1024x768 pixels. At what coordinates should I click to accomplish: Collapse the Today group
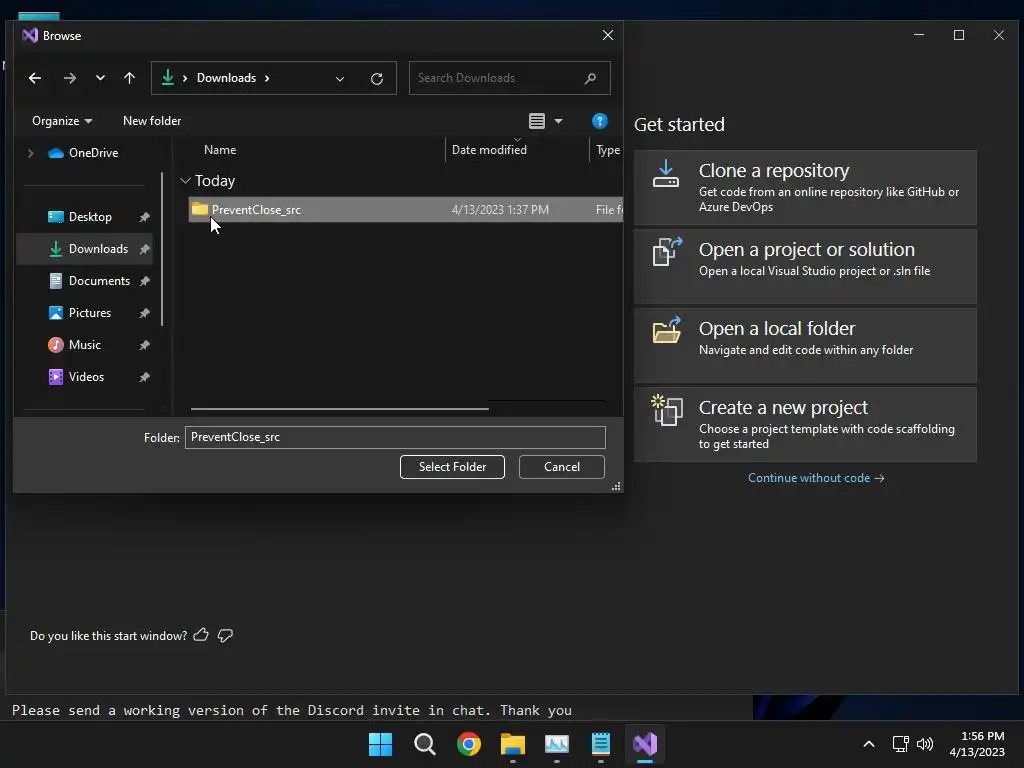[185, 181]
